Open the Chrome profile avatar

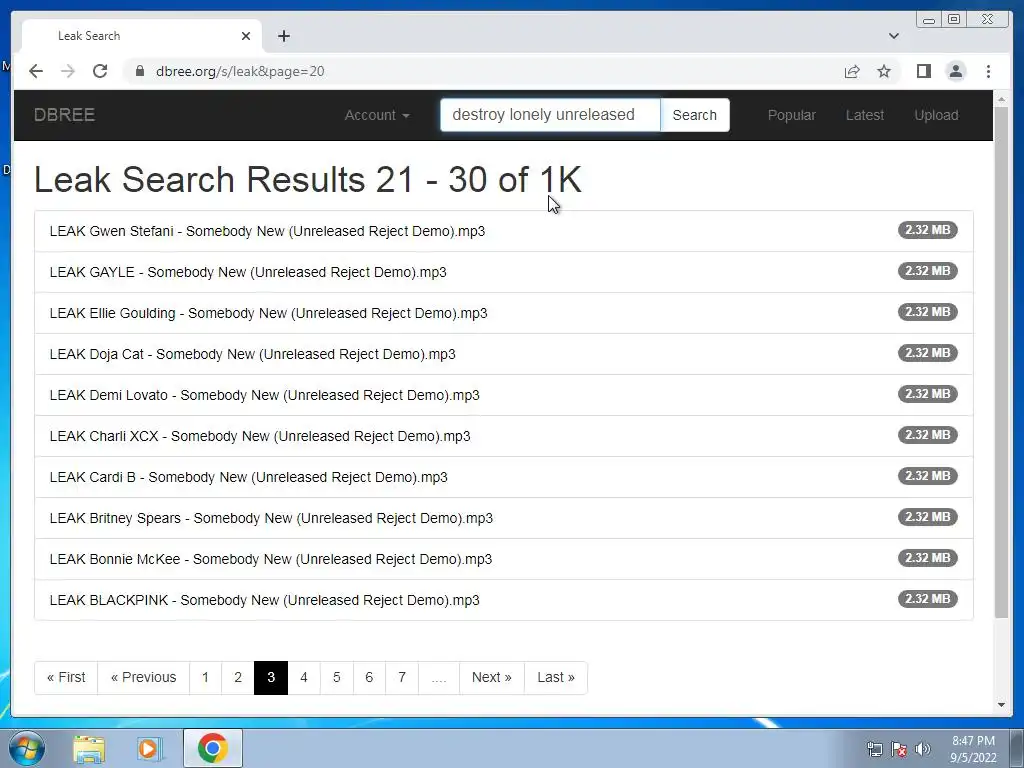tap(955, 71)
